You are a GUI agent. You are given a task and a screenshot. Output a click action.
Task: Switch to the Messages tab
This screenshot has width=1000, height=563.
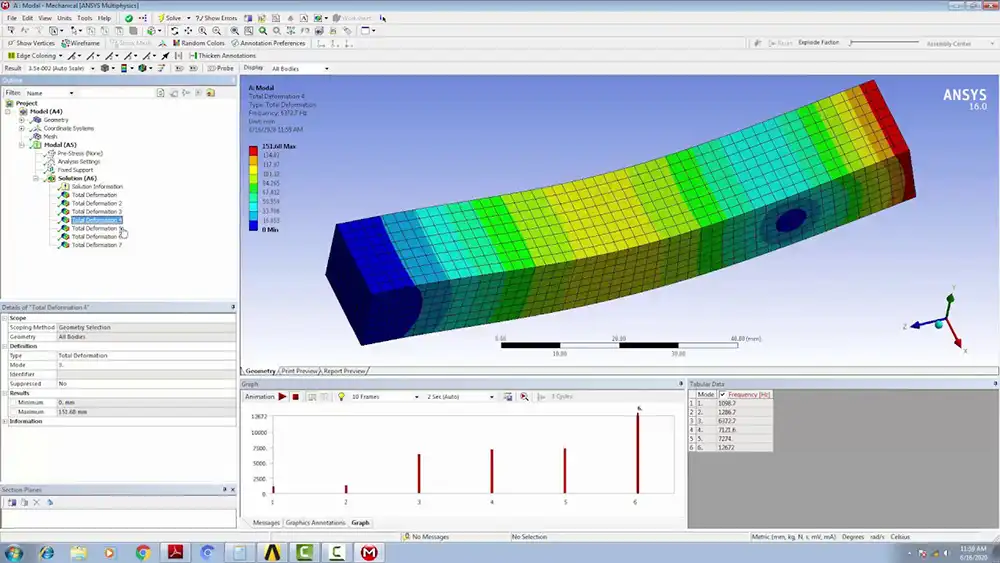coord(266,523)
